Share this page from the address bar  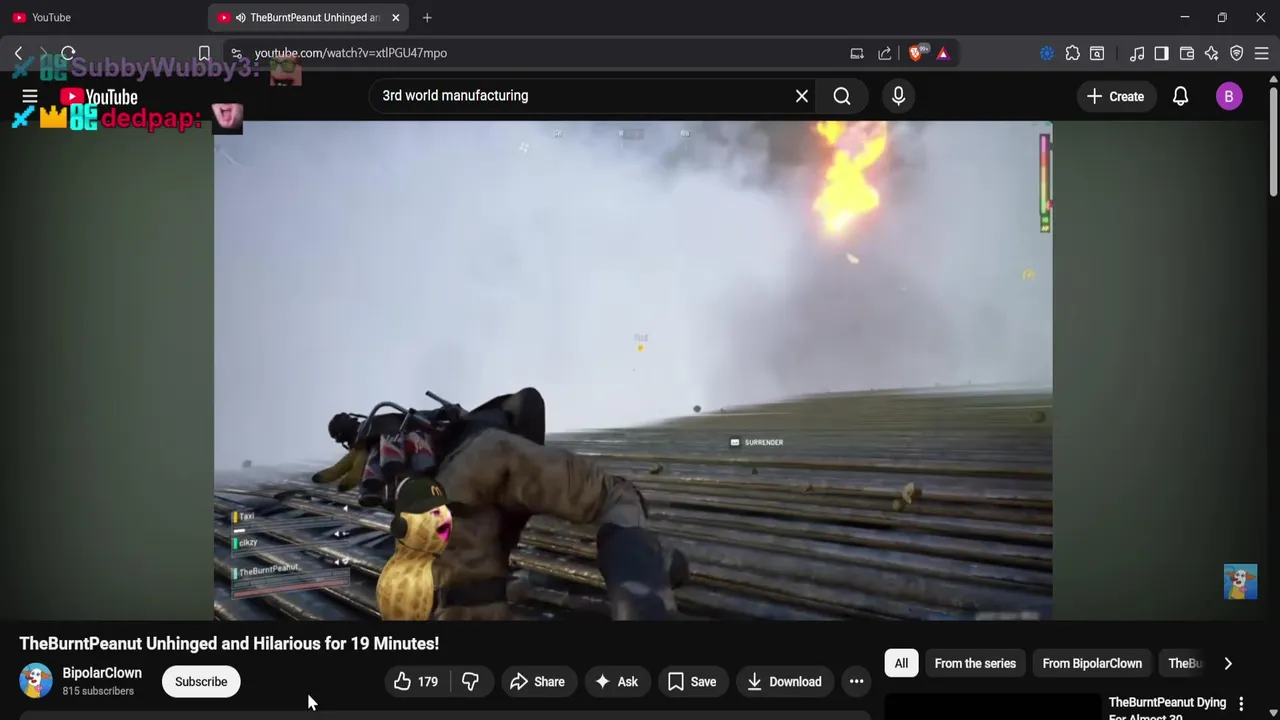coord(884,53)
